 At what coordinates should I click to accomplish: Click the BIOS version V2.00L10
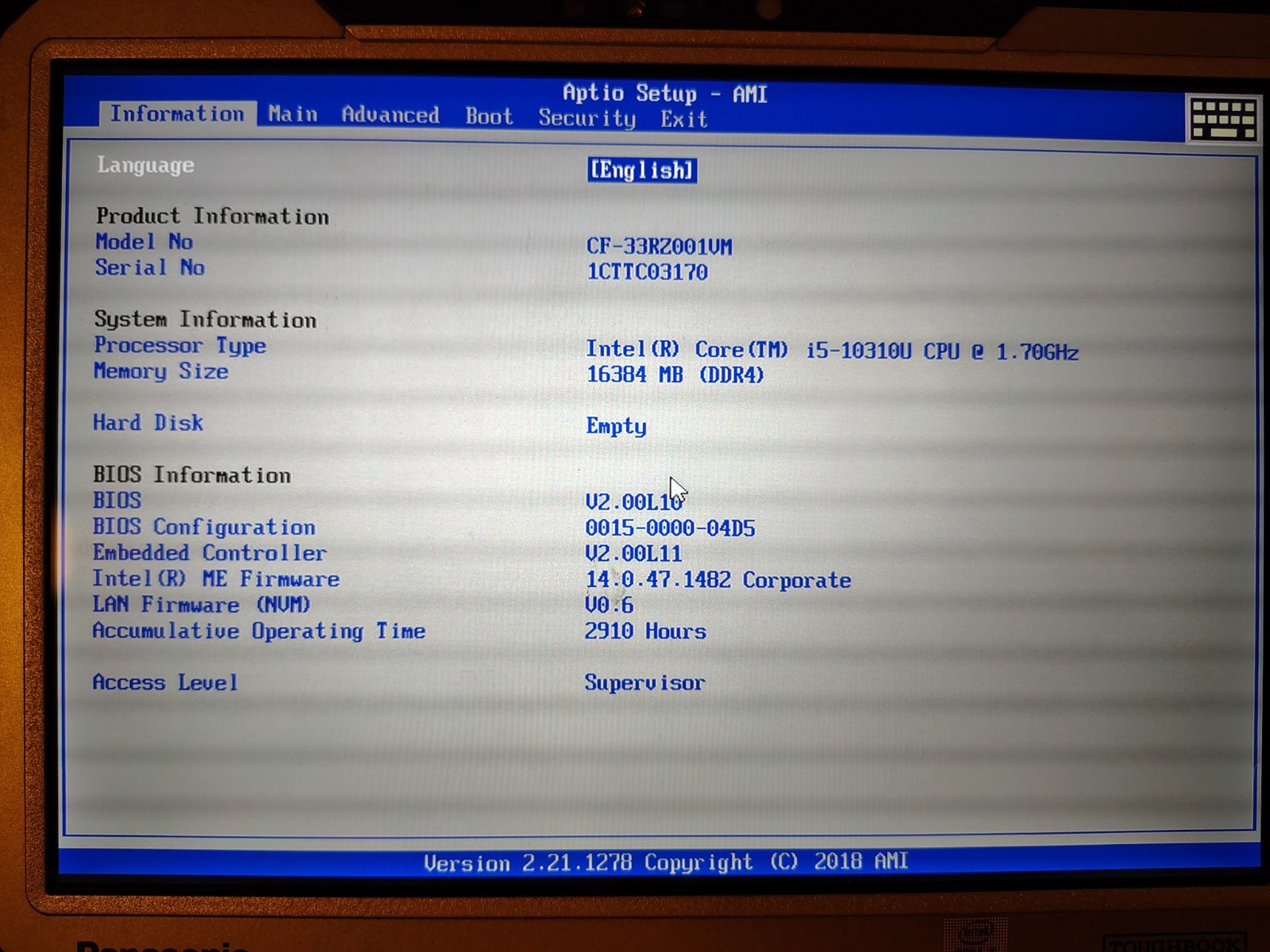coord(633,502)
